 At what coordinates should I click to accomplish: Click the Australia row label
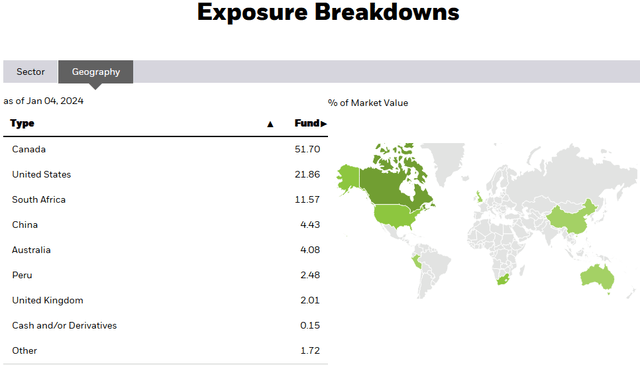click(31, 250)
